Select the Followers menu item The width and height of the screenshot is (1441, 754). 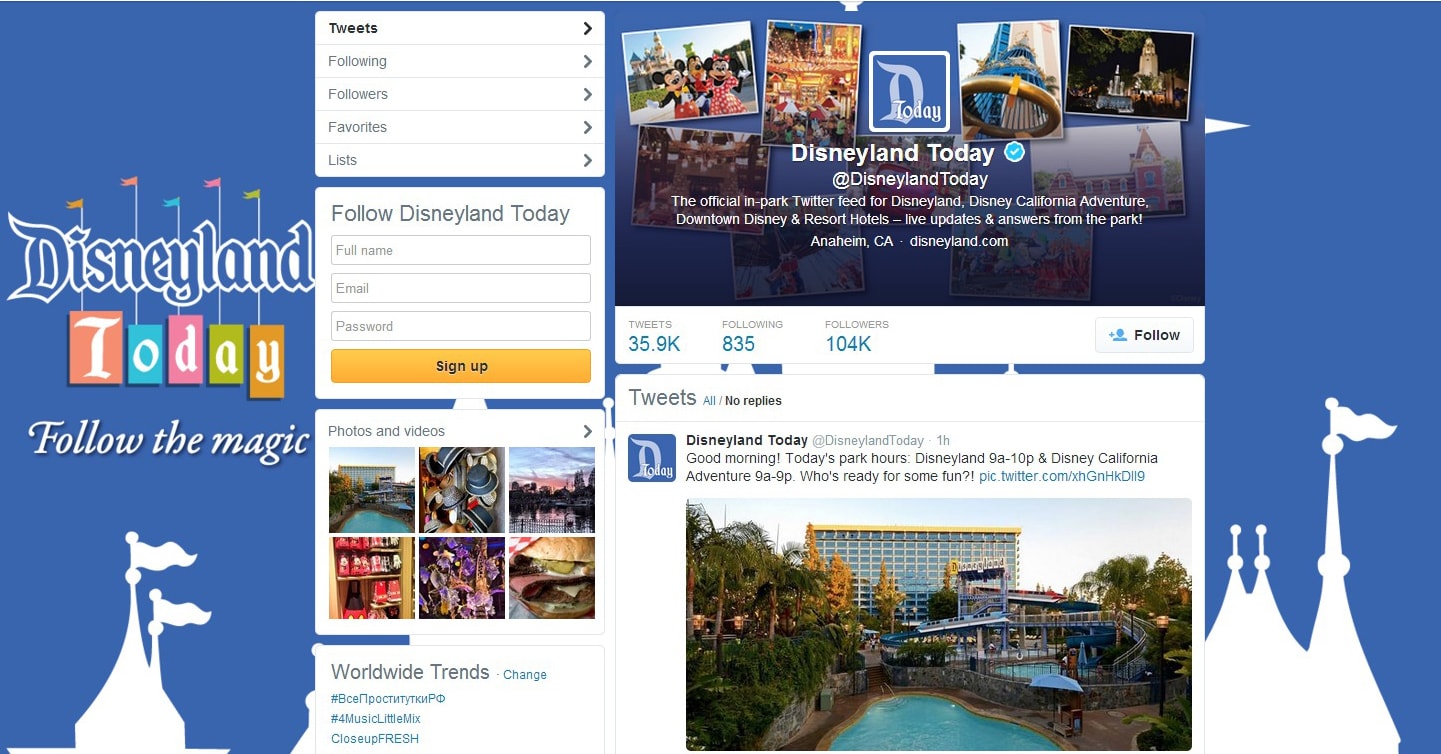point(358,94)
